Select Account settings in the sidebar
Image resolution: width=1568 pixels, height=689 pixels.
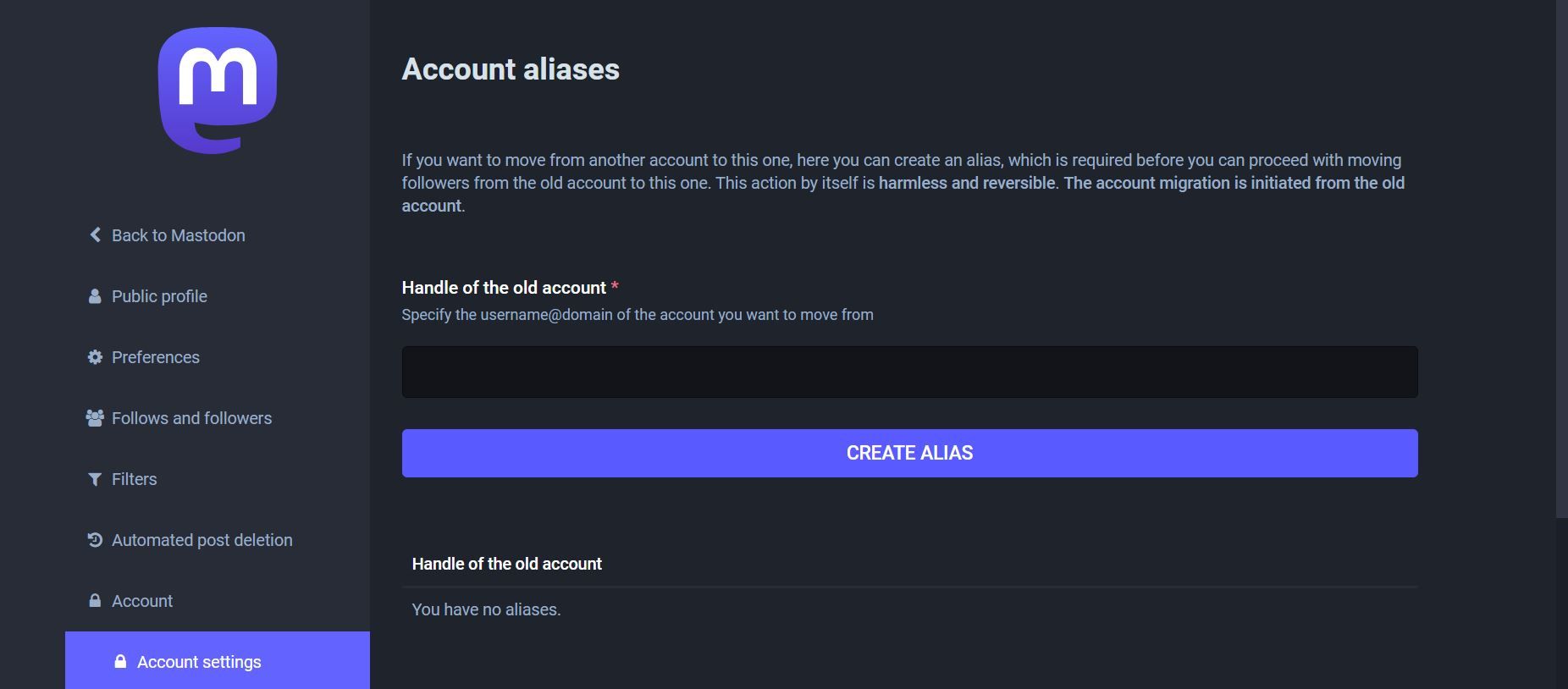click(x=200, y=661)
